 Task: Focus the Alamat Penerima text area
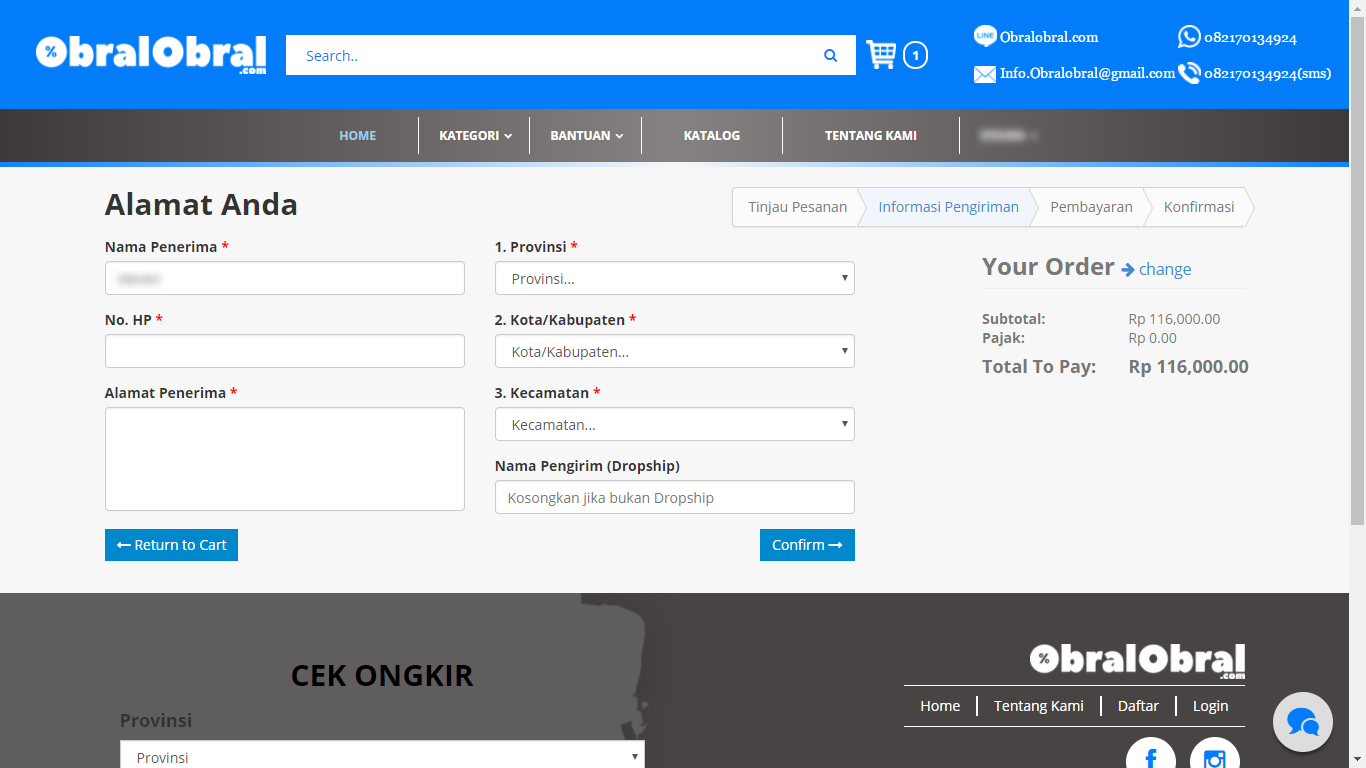[284, 458]
